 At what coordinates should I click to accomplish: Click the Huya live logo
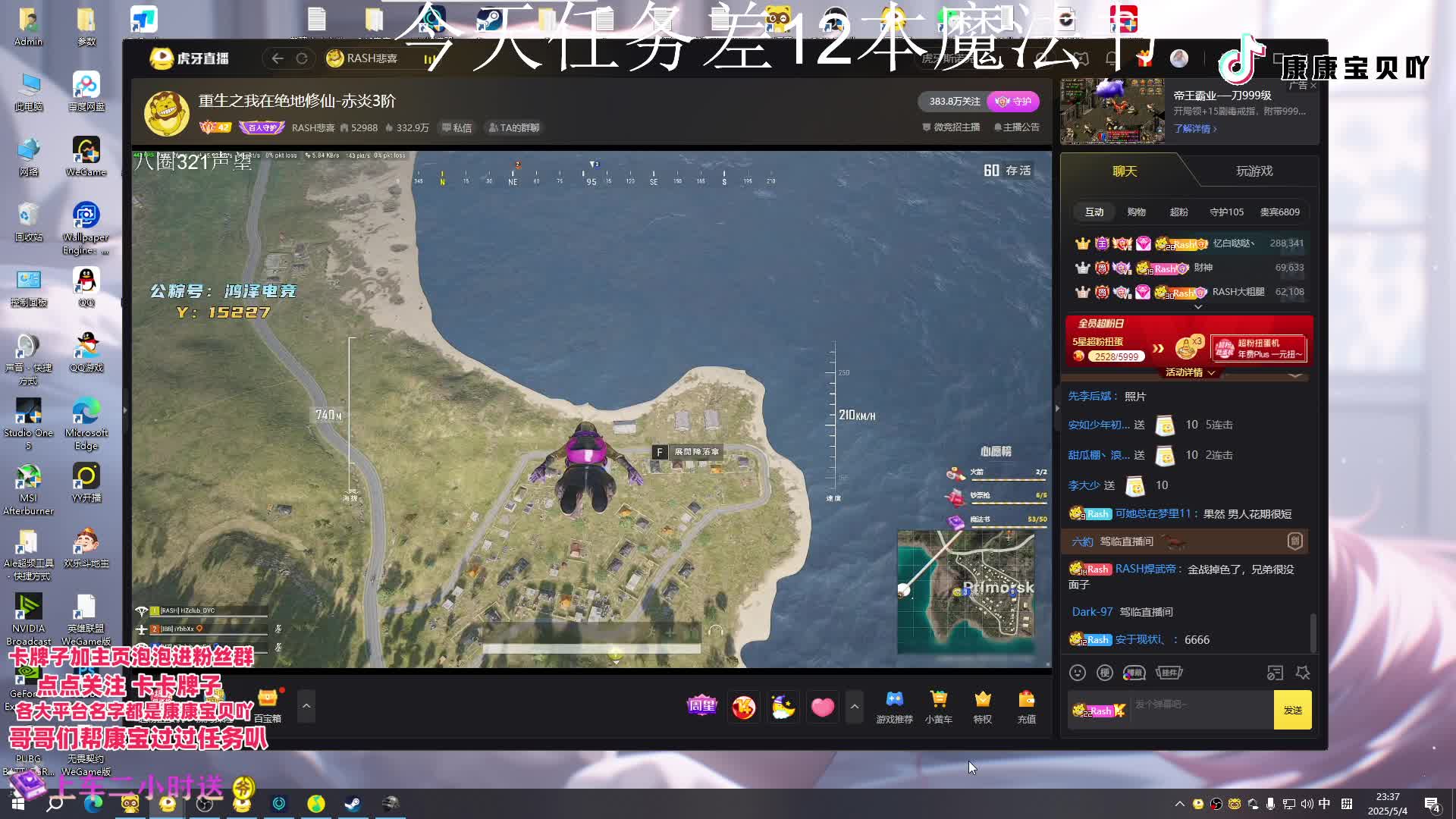[190, 58]
